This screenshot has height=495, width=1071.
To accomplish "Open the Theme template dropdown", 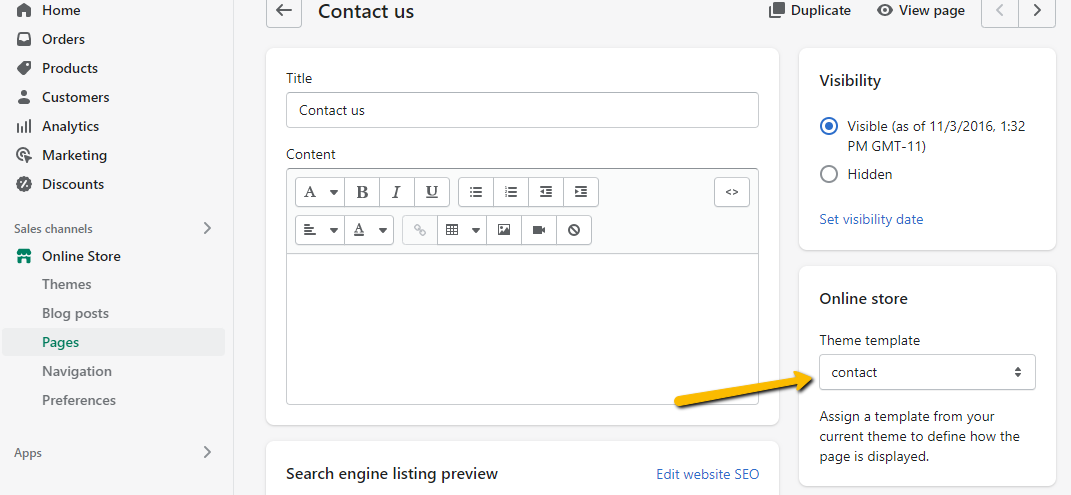I will point(926,372).
